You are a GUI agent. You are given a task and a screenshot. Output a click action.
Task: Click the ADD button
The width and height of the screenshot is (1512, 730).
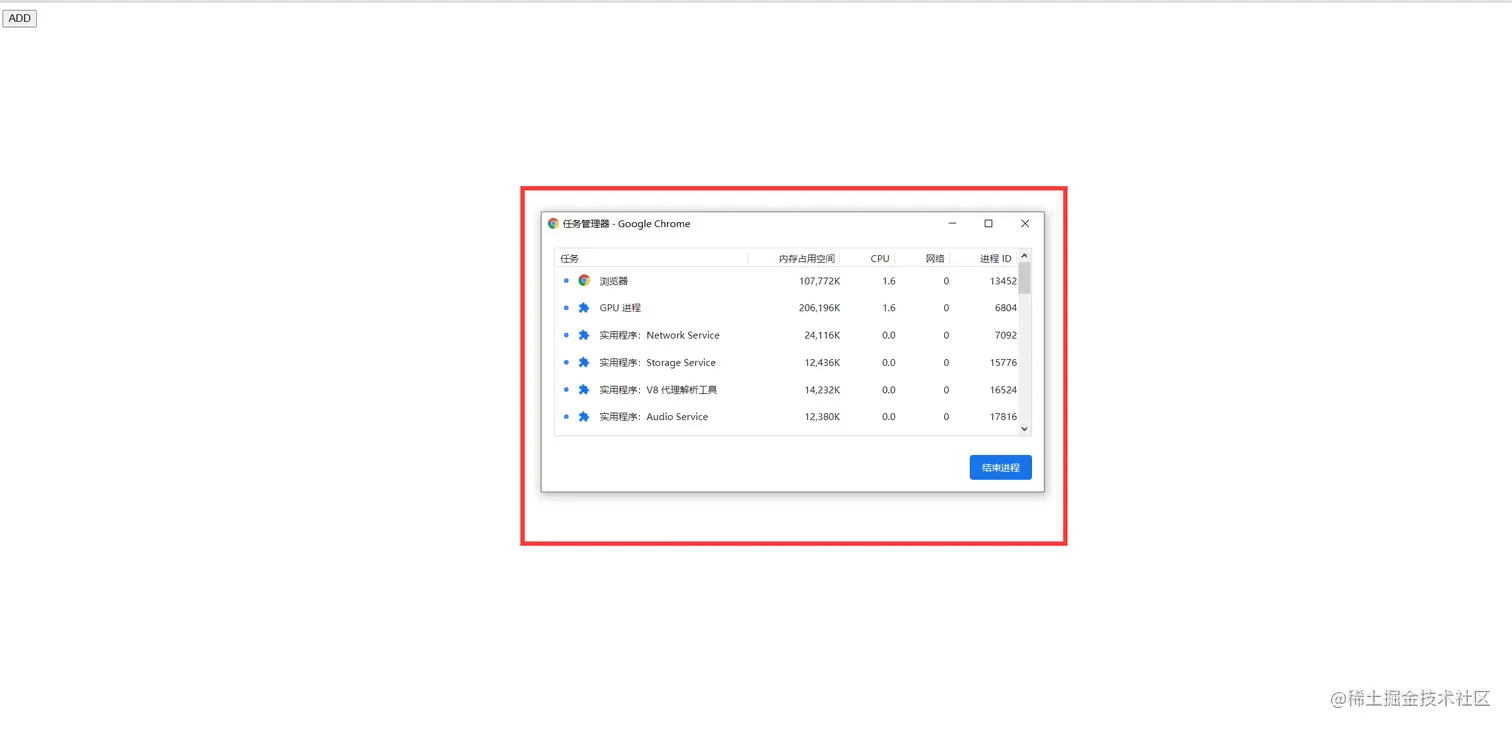click(x=19, y=18)
